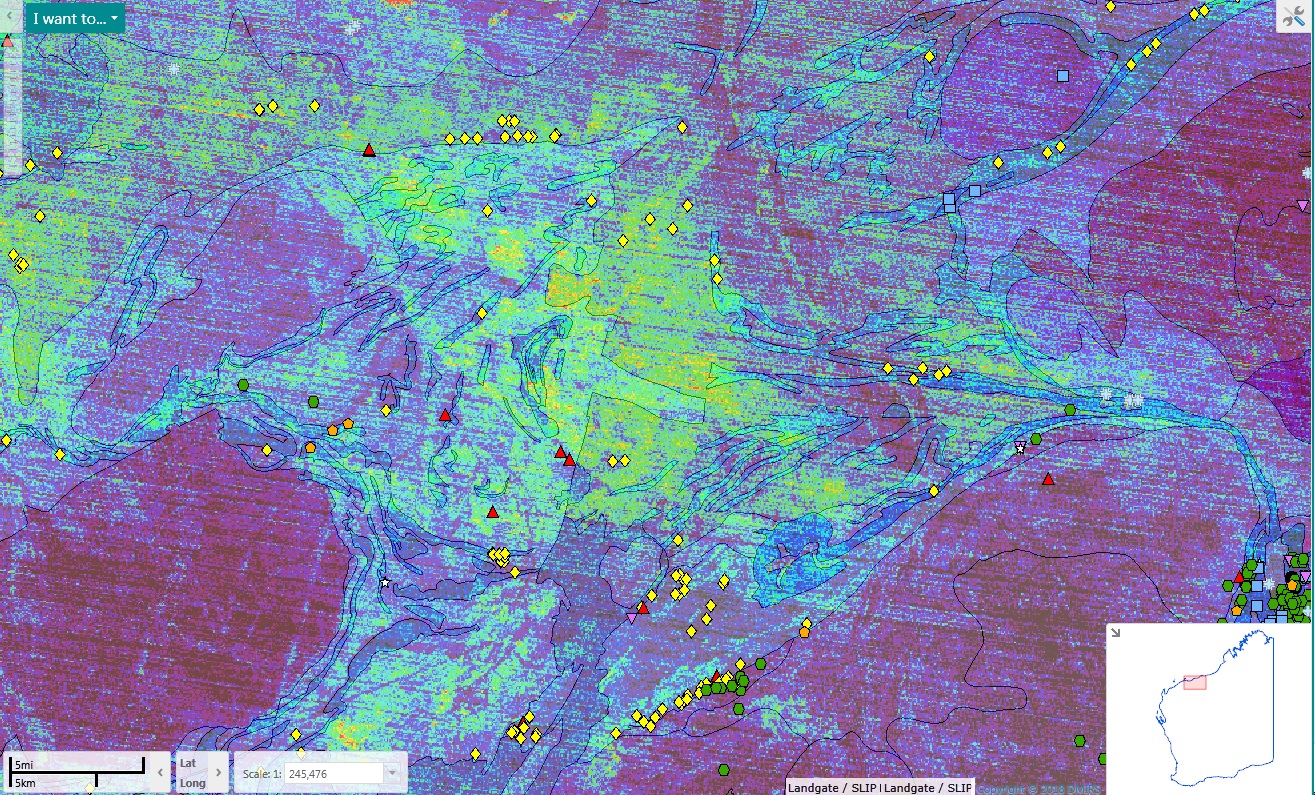1315x795 pixels.
Task: Open the "I want to..." menu
Action: coord(75,18)
